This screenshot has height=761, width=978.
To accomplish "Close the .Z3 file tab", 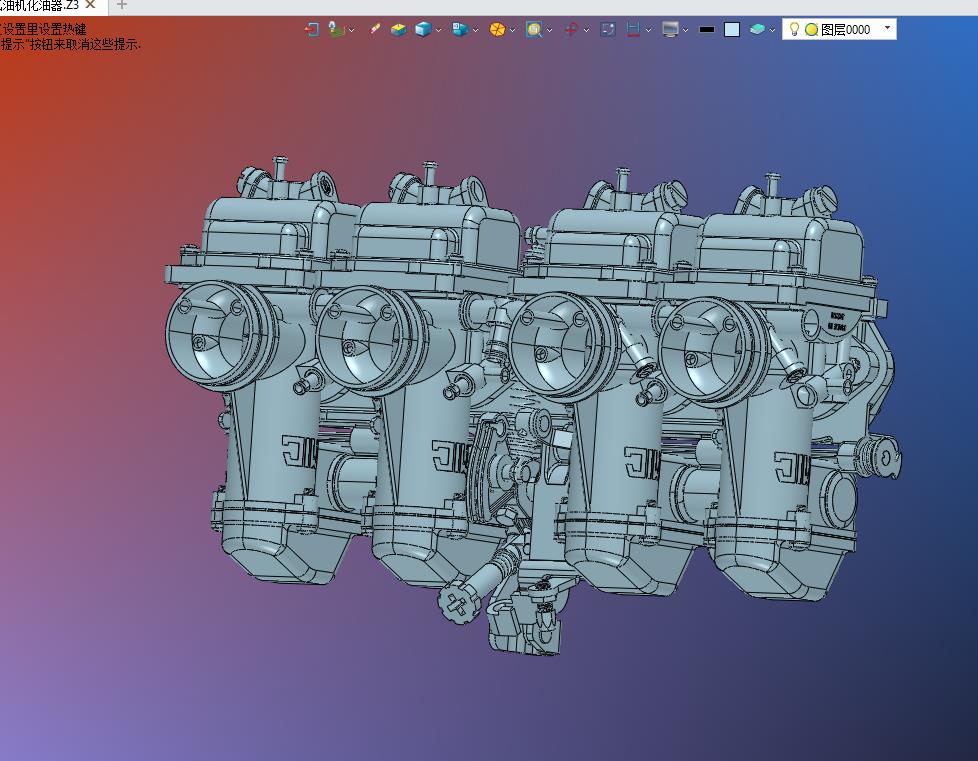I will pyautogui.click(x=90, y=6).
